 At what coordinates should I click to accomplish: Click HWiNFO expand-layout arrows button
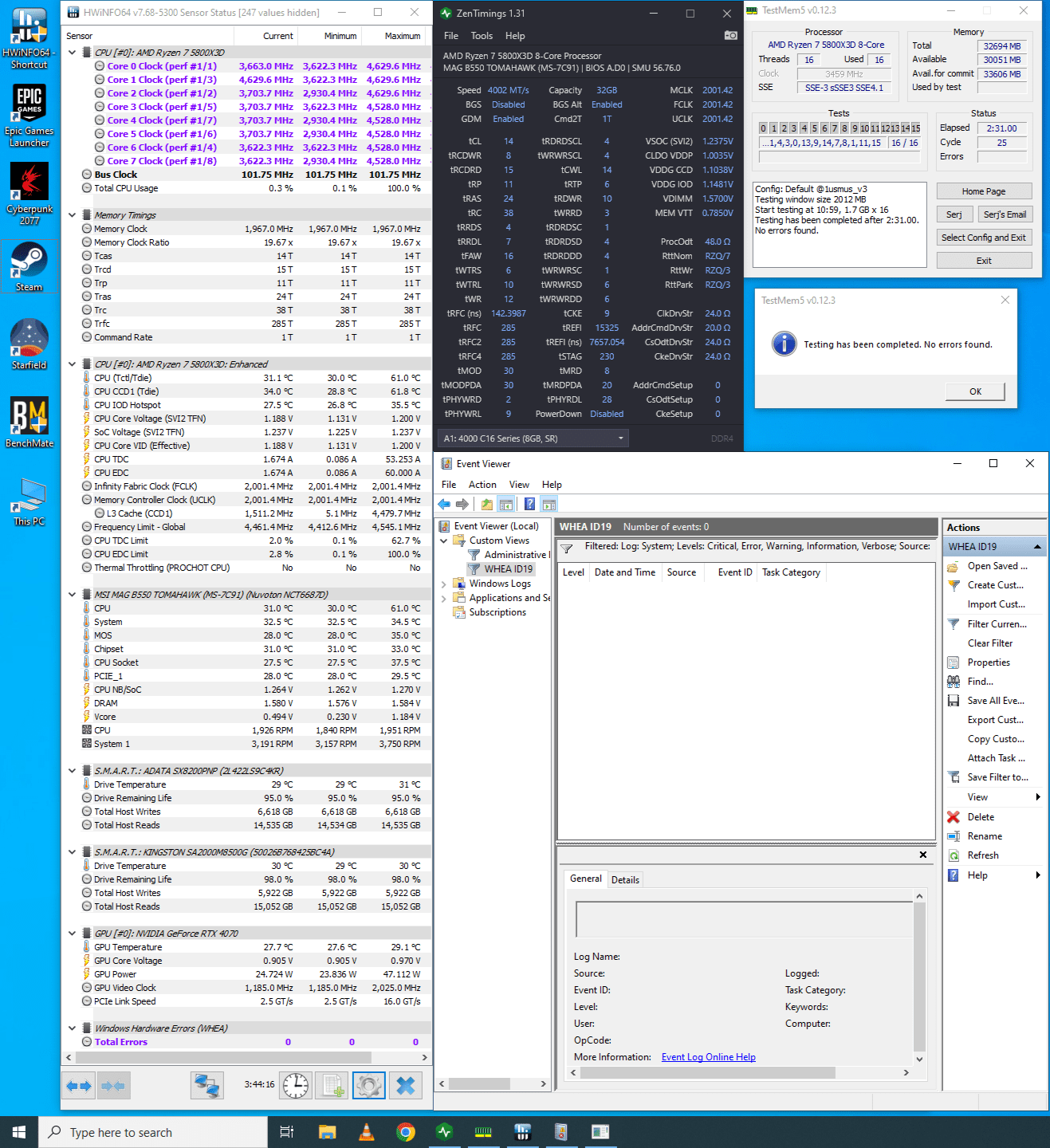point(79,1086)
